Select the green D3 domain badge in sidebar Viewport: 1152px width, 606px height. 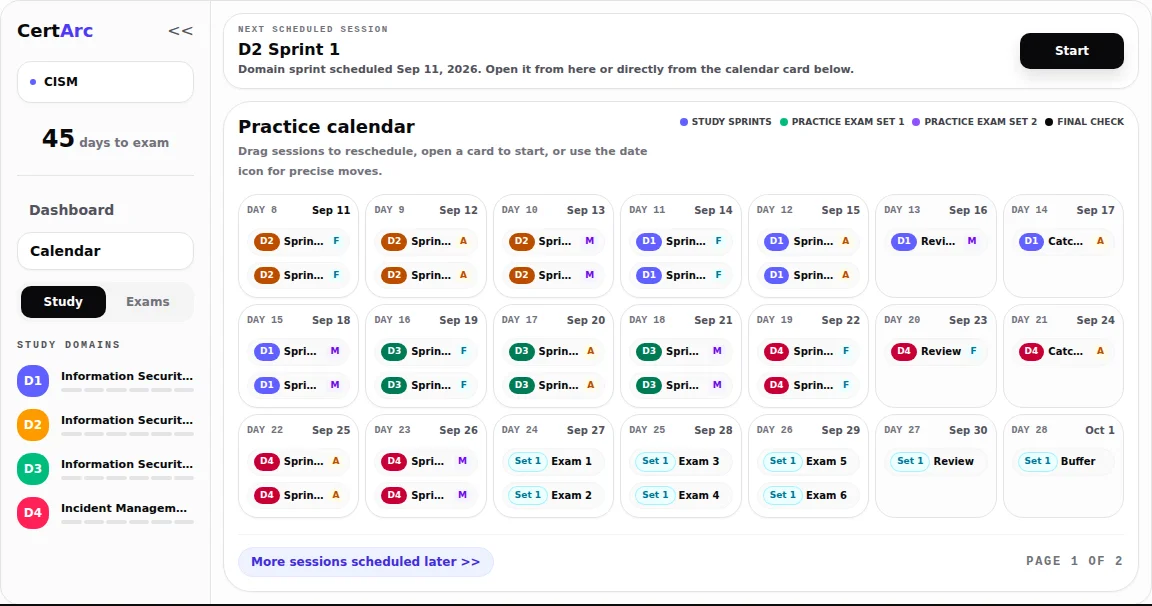click(33, 469)
